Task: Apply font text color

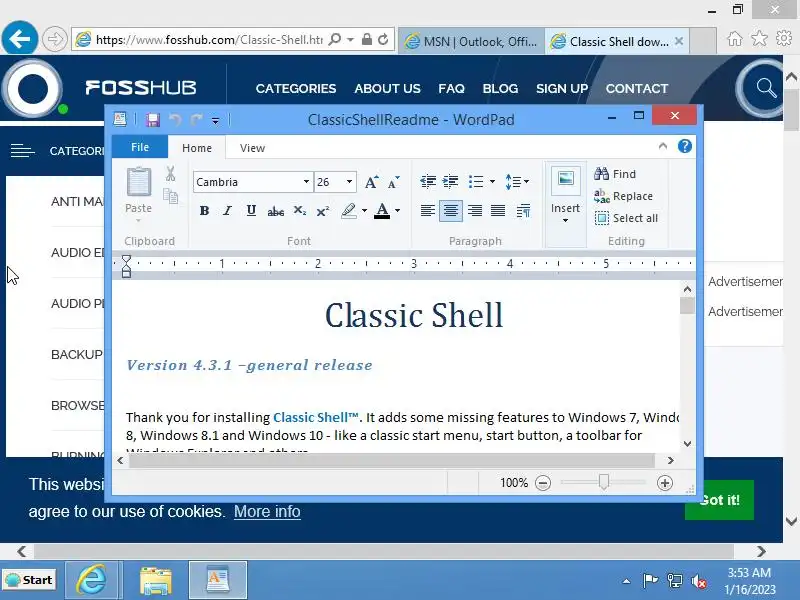Action: [382, 211]
